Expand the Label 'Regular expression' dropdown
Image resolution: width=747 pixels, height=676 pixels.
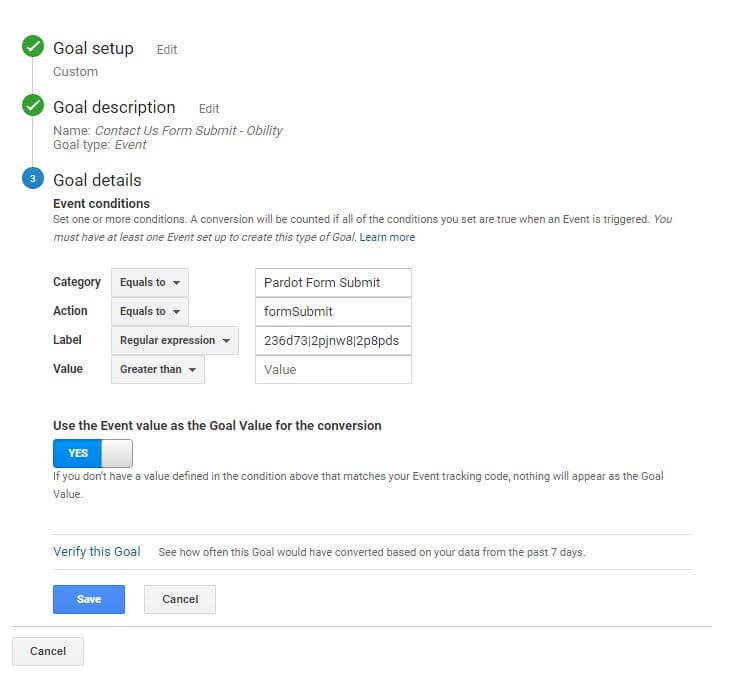[174, 340]
